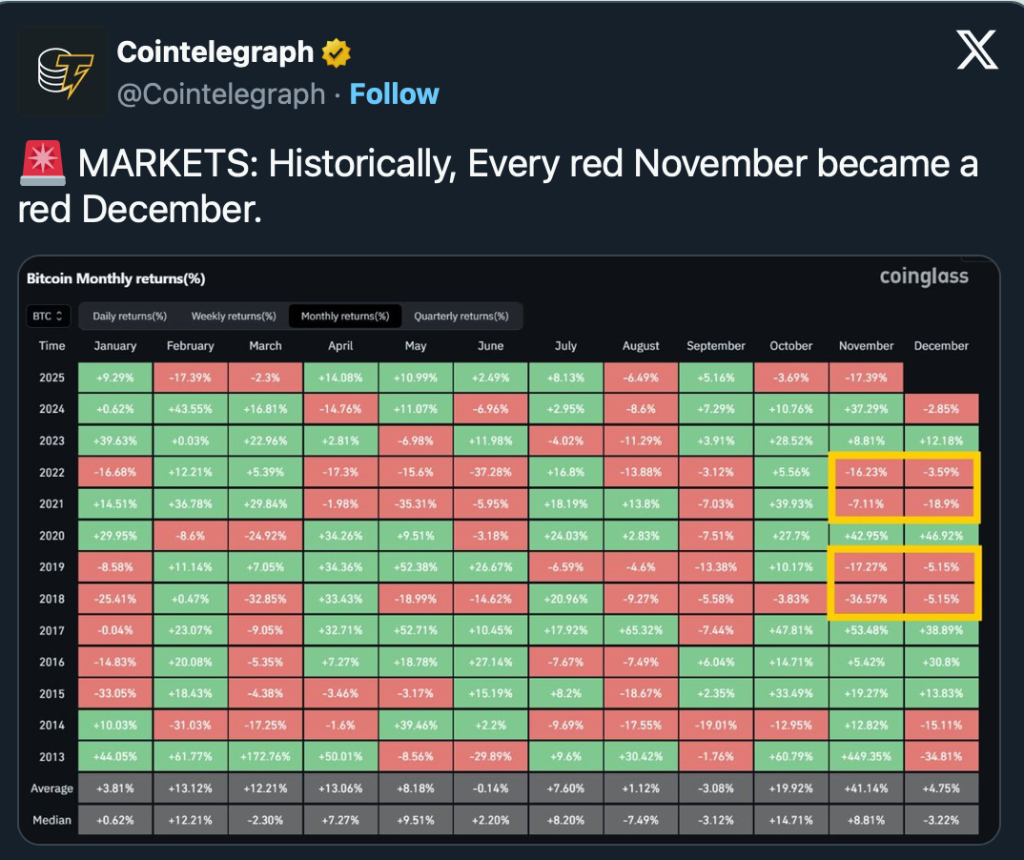Click the 2025 row label
Image resolution: width=1024 pixels, height=860 pixels.
click(52, 377)
